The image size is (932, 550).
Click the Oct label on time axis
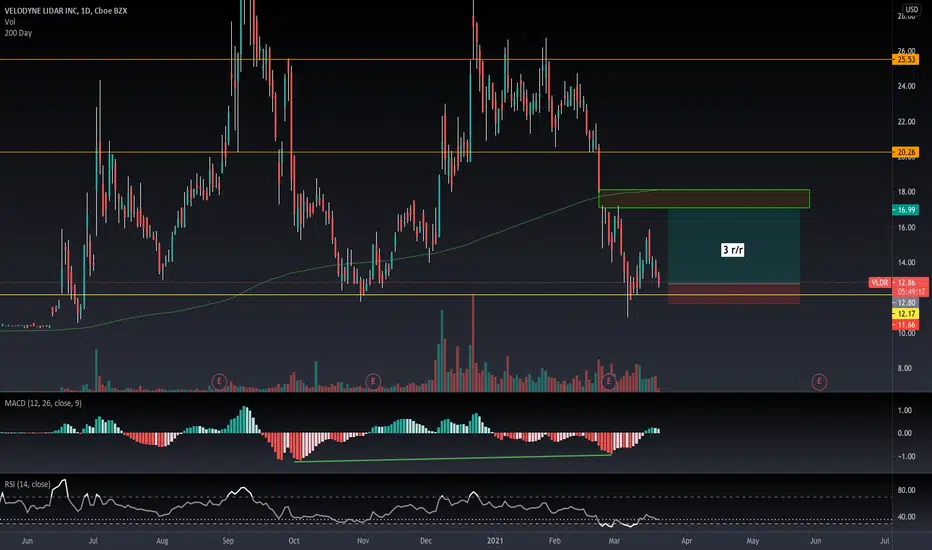tap(294, 540)
